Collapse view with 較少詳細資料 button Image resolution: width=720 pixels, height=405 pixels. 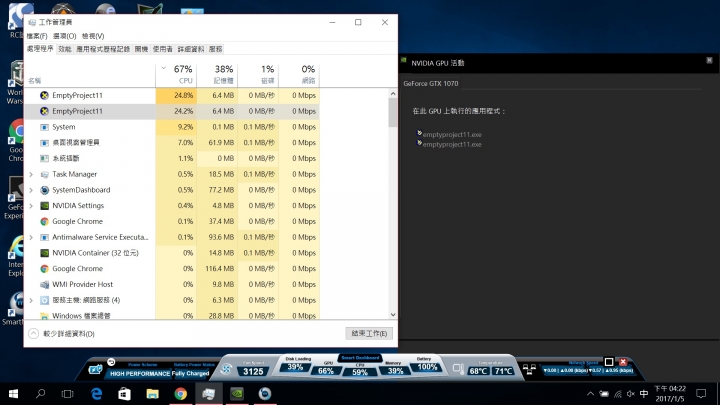(x=62, y=334)
